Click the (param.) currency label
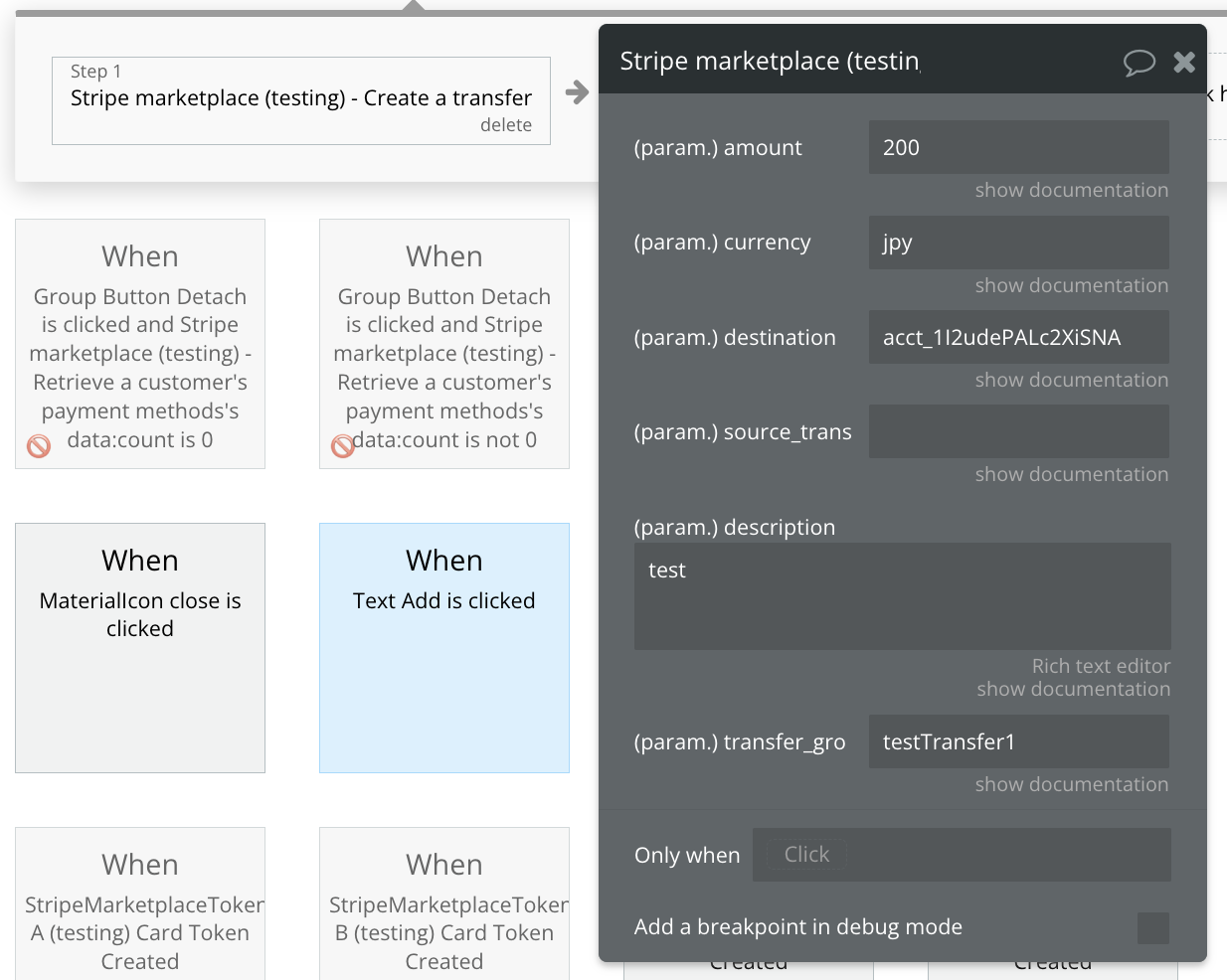Viewport: 1227px width, 980px height. (x=723, y=243)
